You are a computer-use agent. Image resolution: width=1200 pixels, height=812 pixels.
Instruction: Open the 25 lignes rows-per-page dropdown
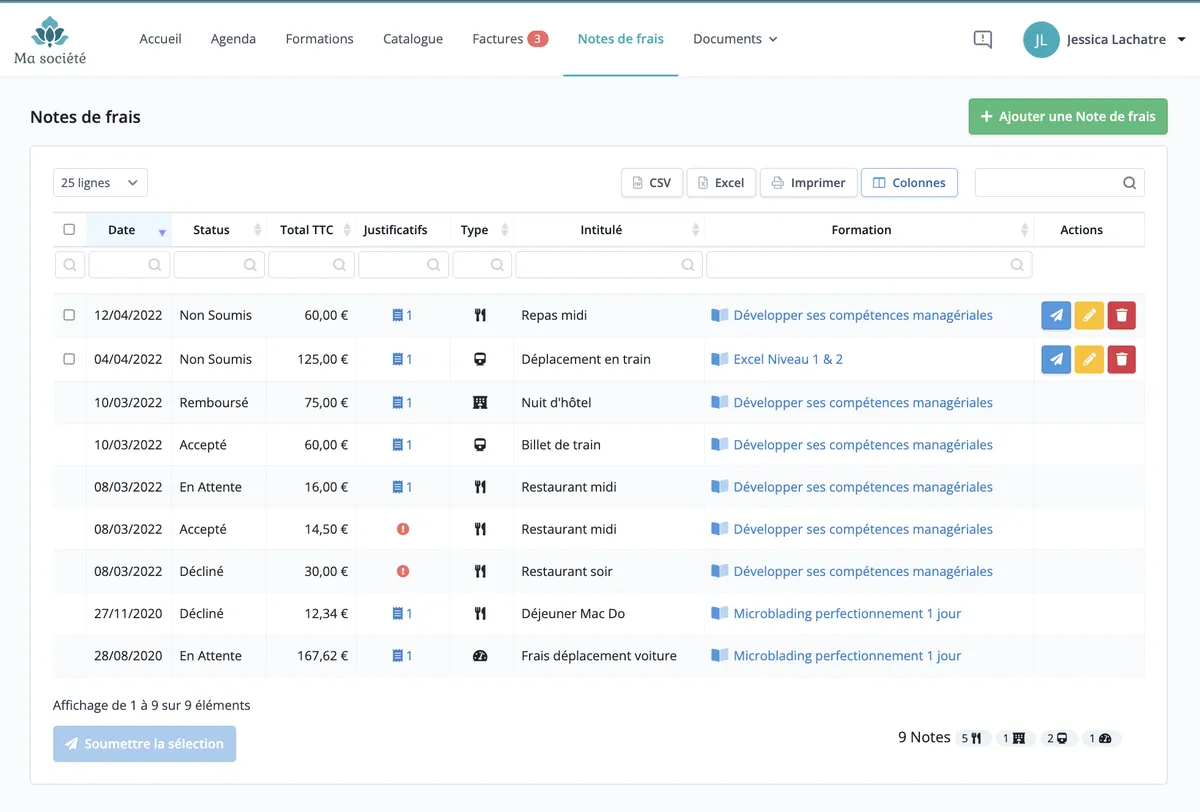100,183
